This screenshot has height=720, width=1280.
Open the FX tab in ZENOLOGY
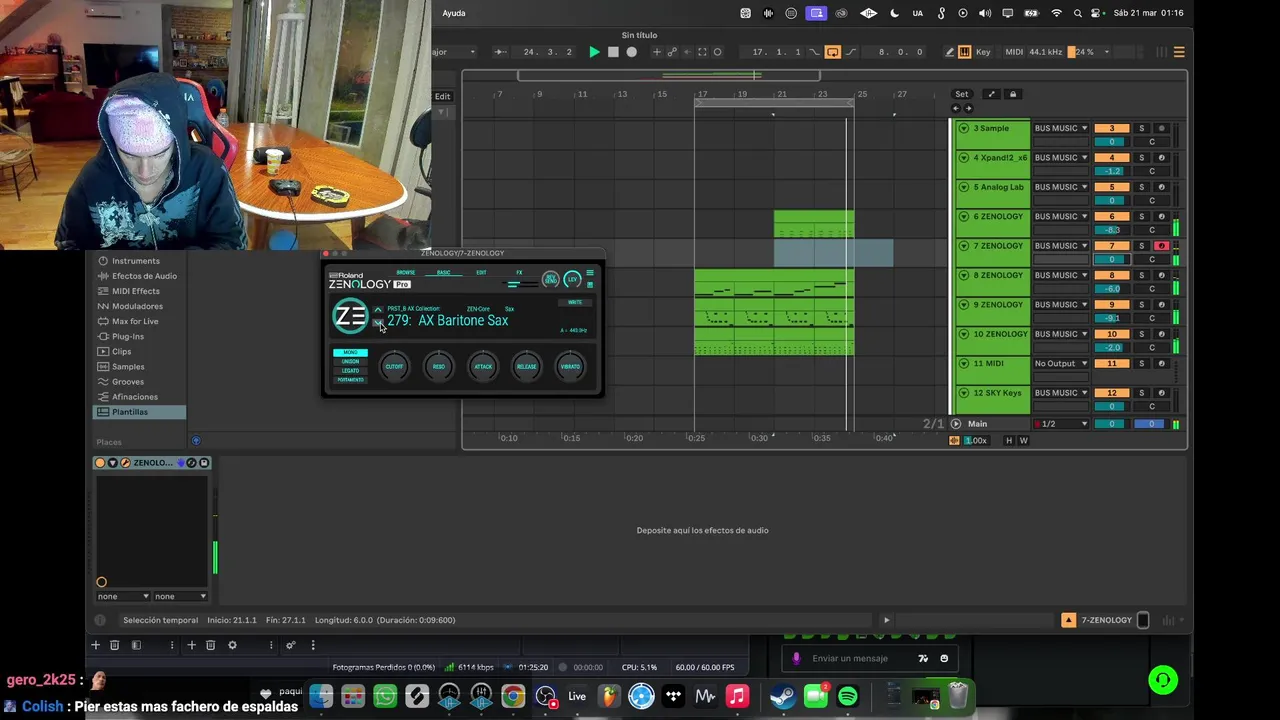519,272
